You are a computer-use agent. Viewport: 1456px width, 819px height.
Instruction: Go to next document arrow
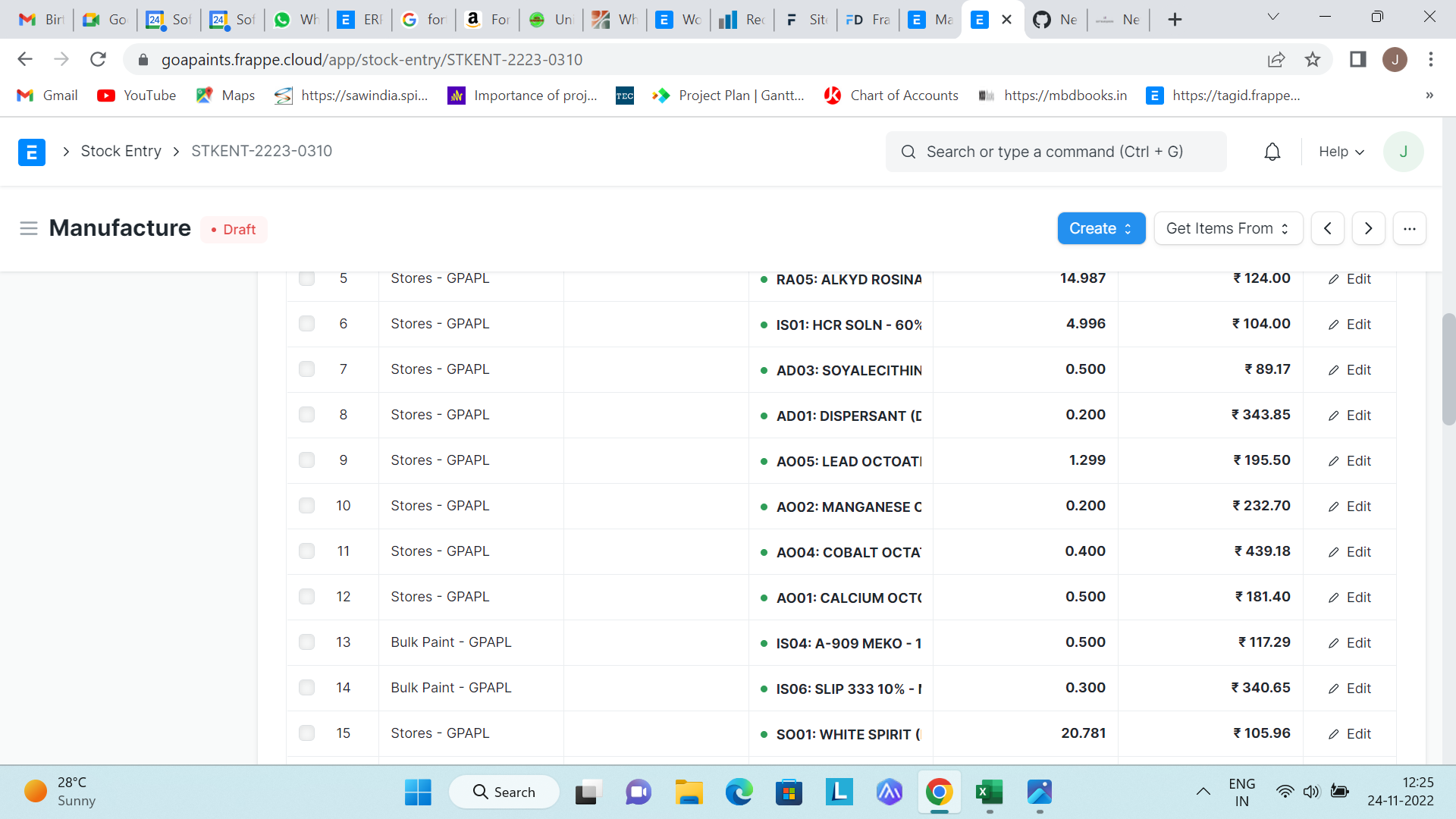click(1368, 228)
